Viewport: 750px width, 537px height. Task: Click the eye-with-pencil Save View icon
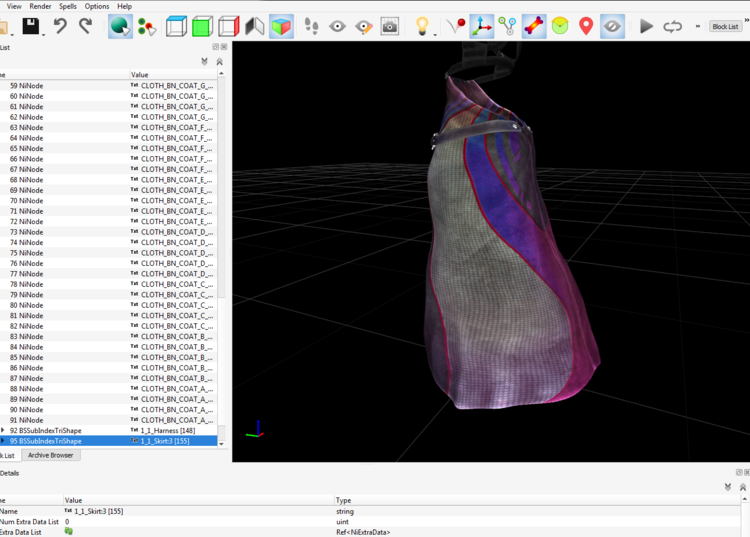364,26
